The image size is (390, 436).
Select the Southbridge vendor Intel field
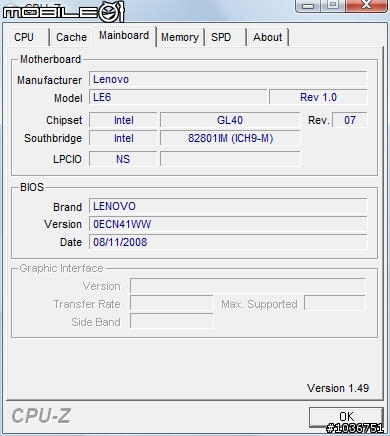pos(123,138)
